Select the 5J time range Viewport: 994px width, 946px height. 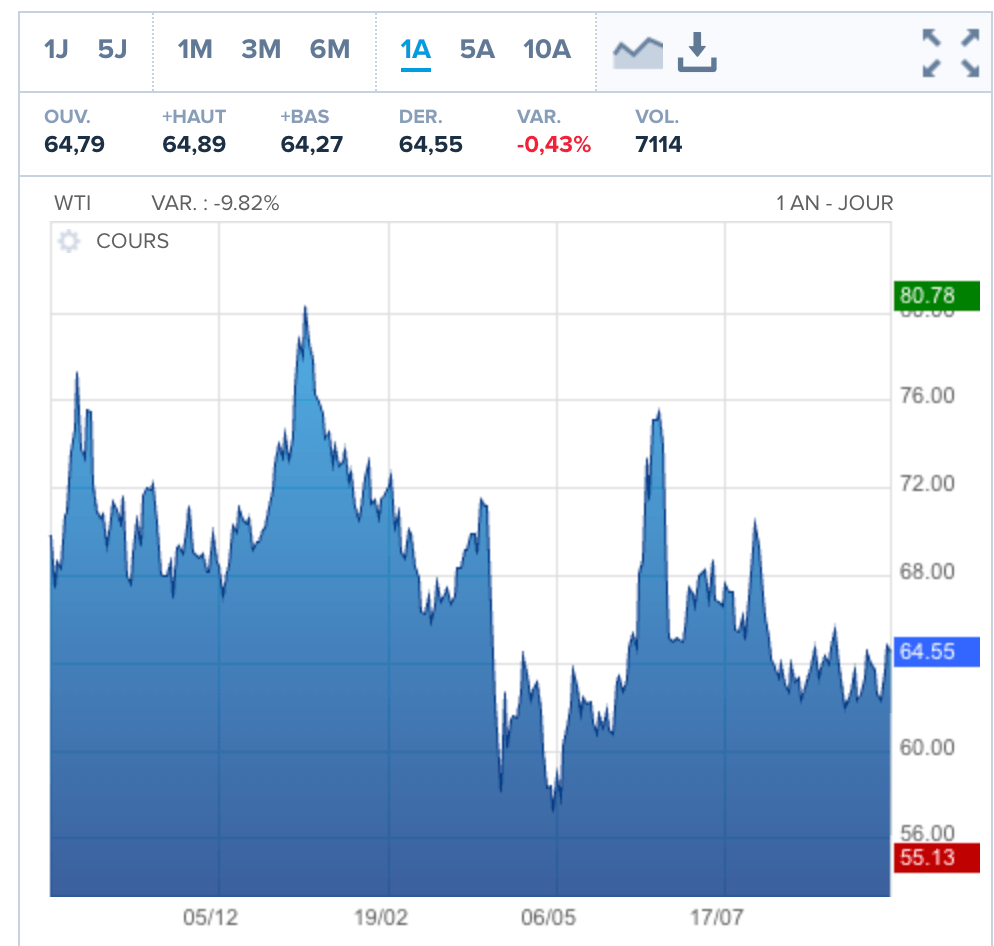[x=112, y=49]
